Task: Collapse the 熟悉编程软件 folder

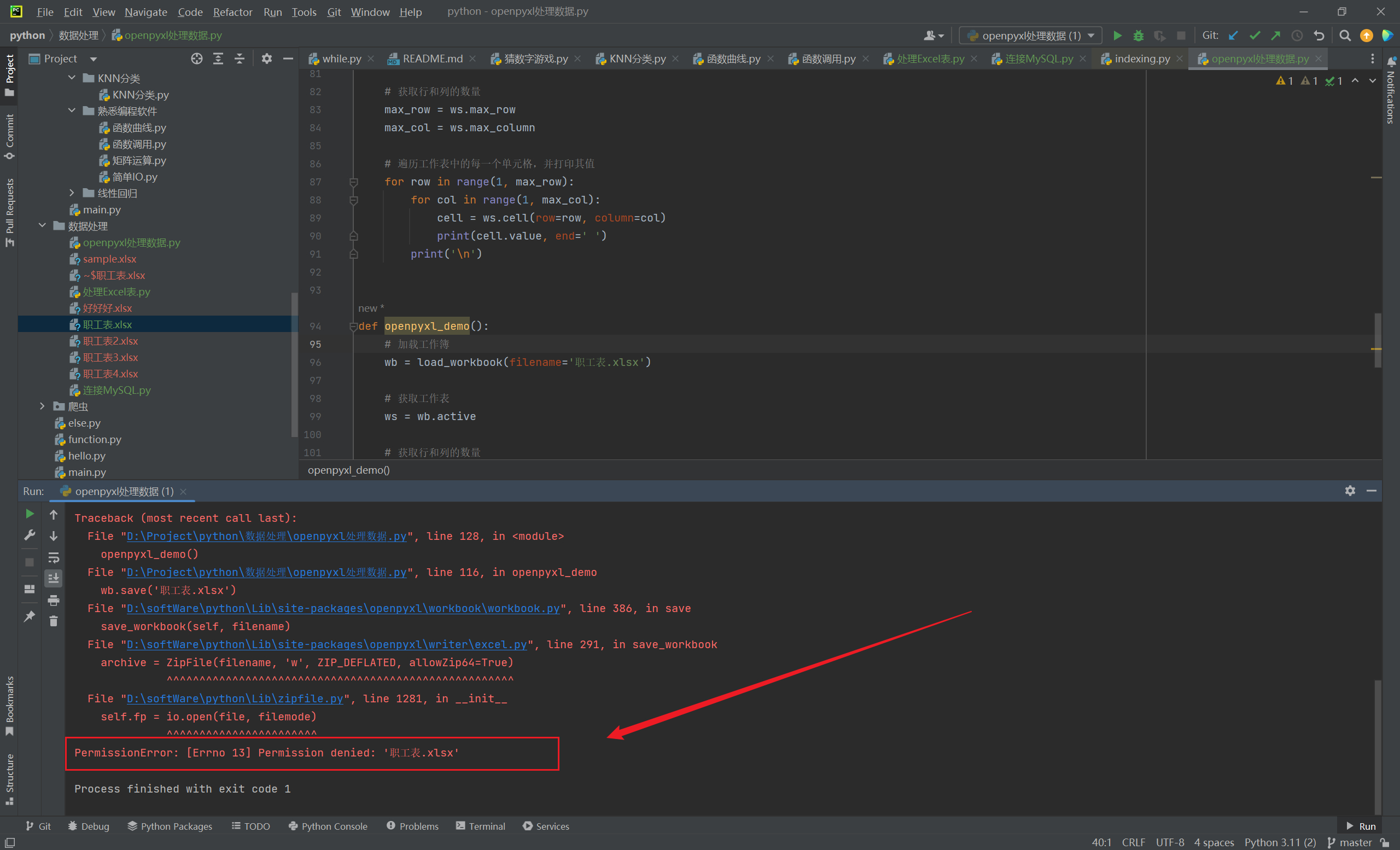Action: (x=72, y=111)
